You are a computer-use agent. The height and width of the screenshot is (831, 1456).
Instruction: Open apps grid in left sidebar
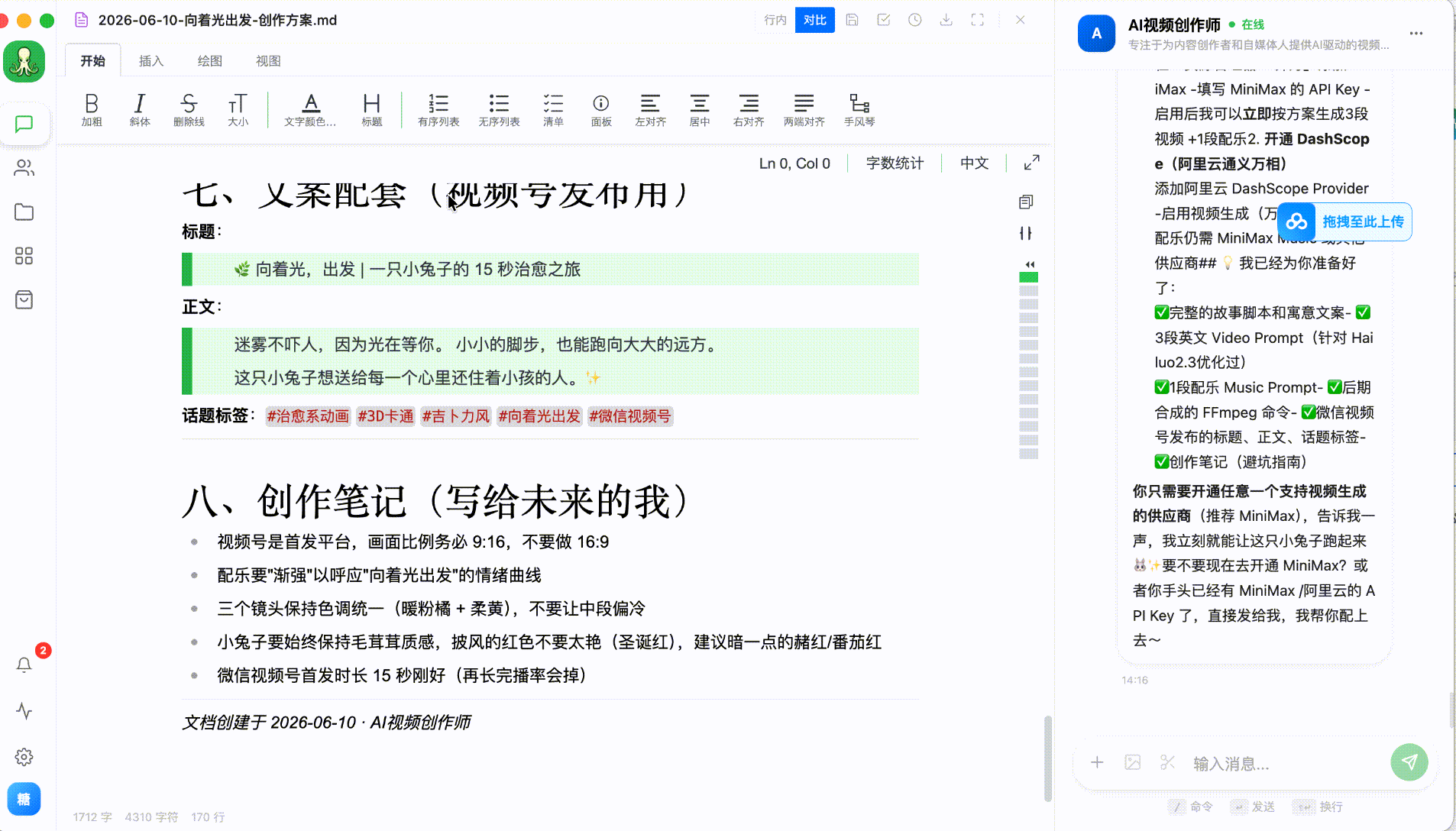(24, 256)
